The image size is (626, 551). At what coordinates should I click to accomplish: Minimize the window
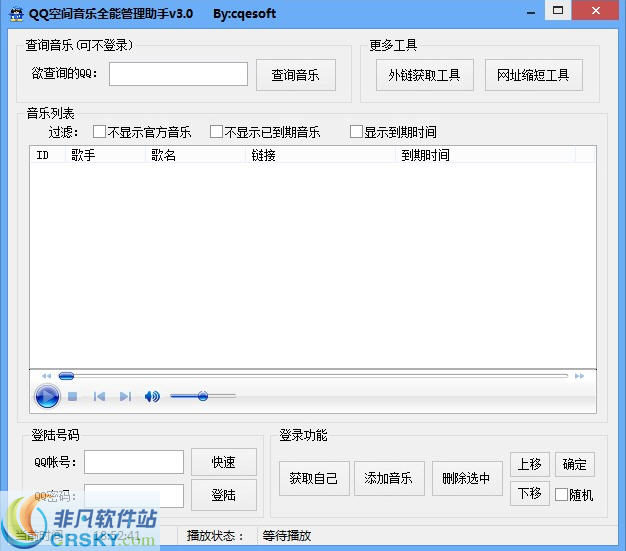click(x=531, y=13)
